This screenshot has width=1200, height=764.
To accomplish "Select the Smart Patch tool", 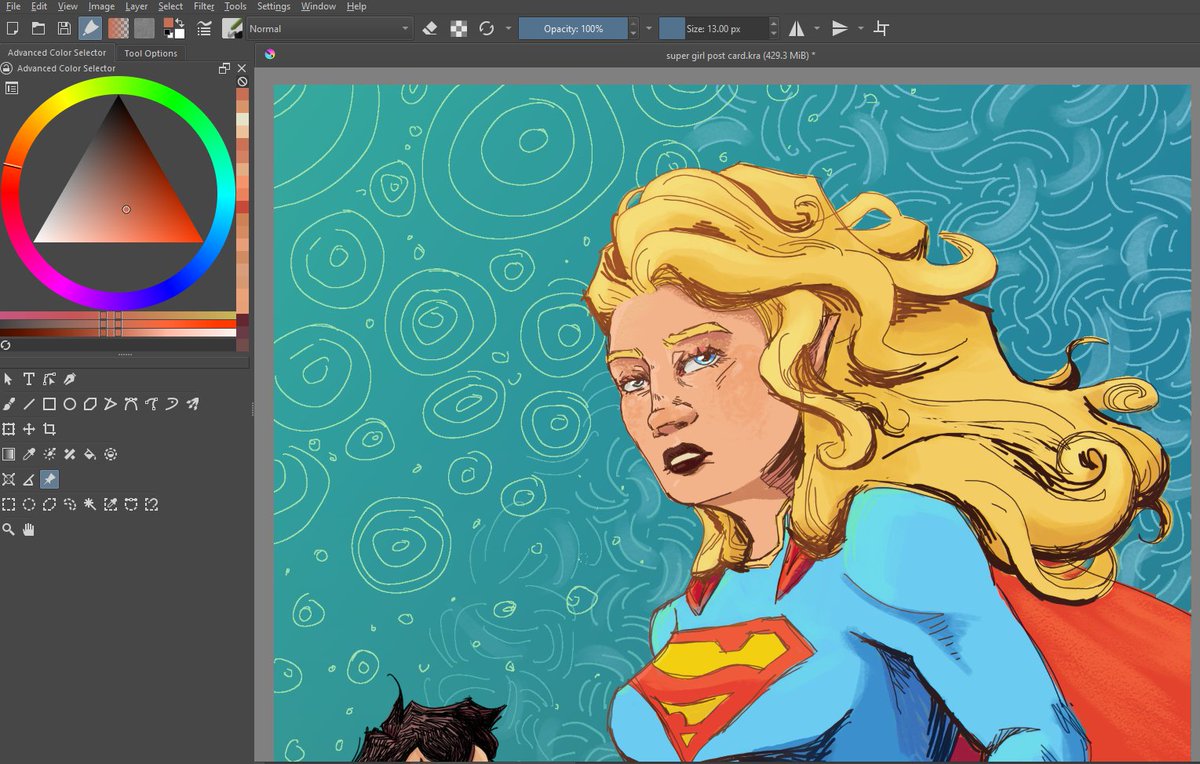I will 70,454.
